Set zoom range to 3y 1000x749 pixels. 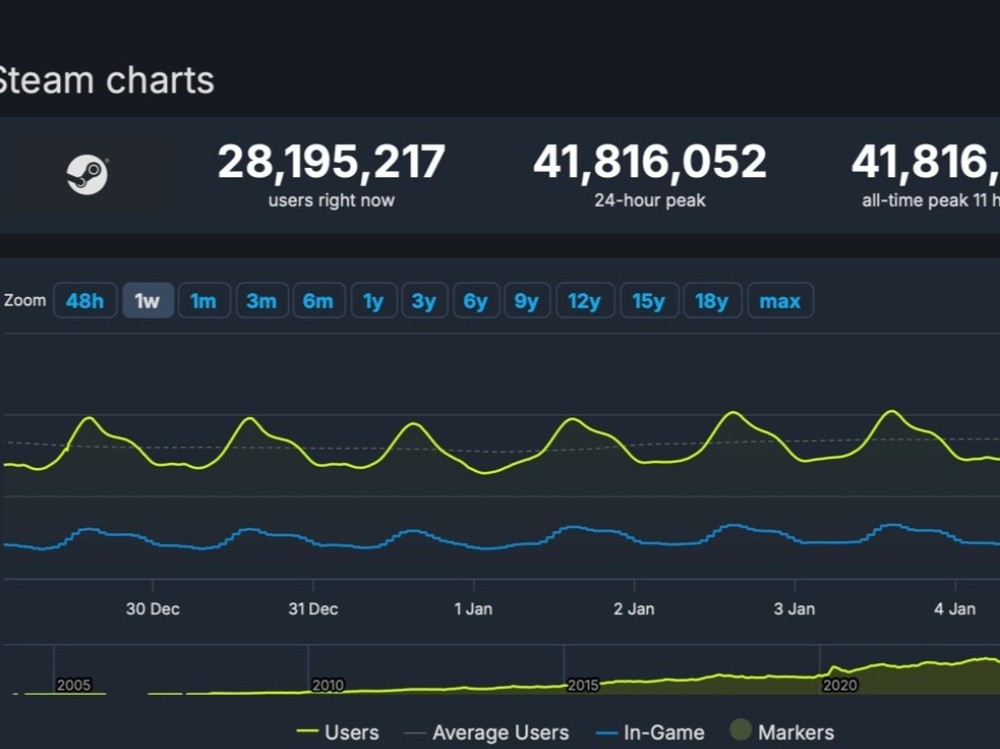(x=424, y=301)
